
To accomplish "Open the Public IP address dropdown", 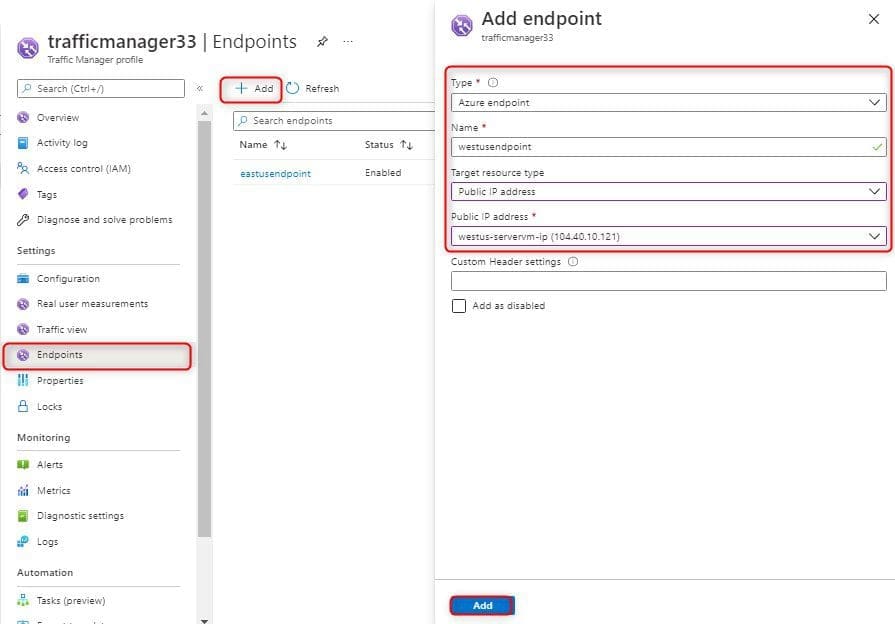I will pos(668,236).
